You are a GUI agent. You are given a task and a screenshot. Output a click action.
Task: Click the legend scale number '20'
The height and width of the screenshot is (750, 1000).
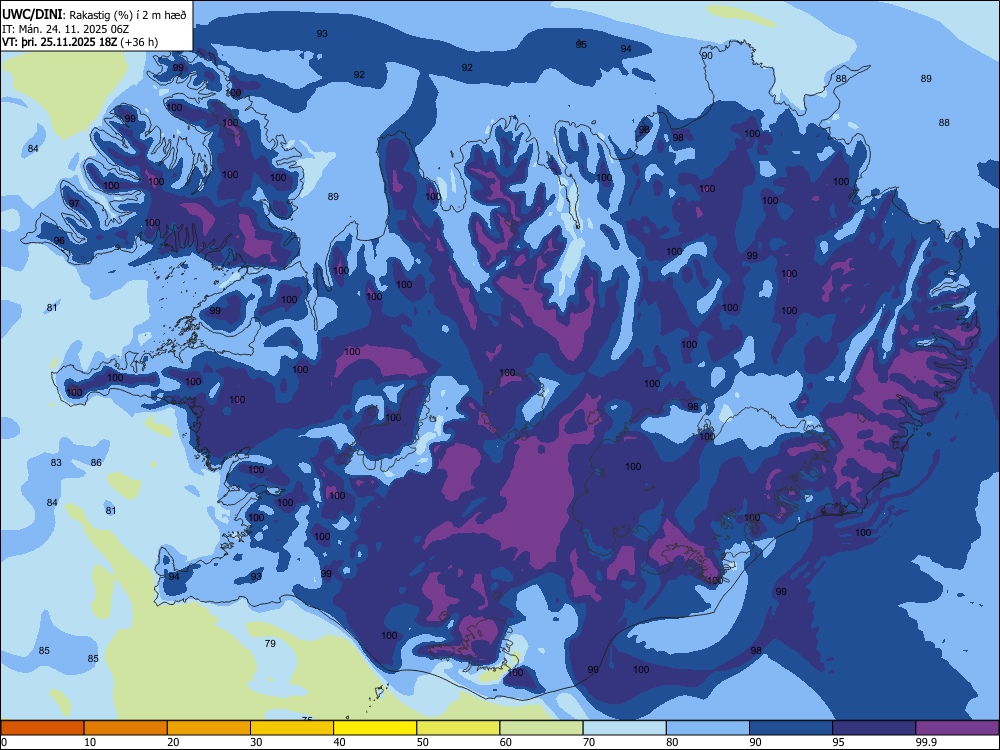[x=173, y=742]
